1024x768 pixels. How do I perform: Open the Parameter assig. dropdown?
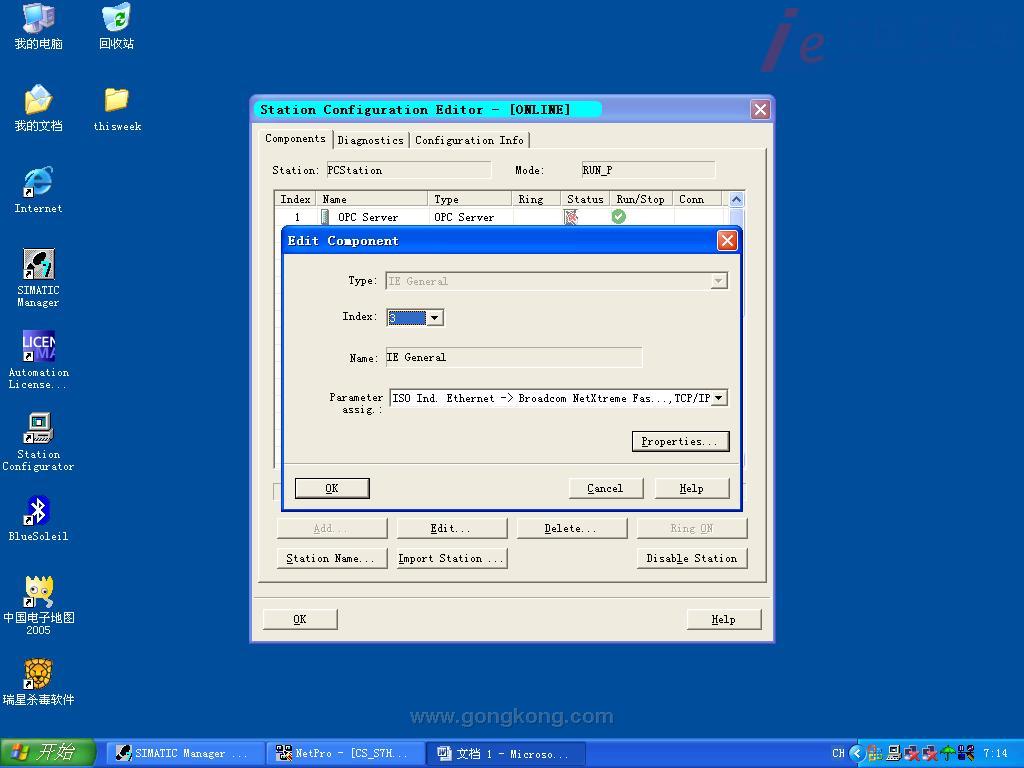(718, 398)
